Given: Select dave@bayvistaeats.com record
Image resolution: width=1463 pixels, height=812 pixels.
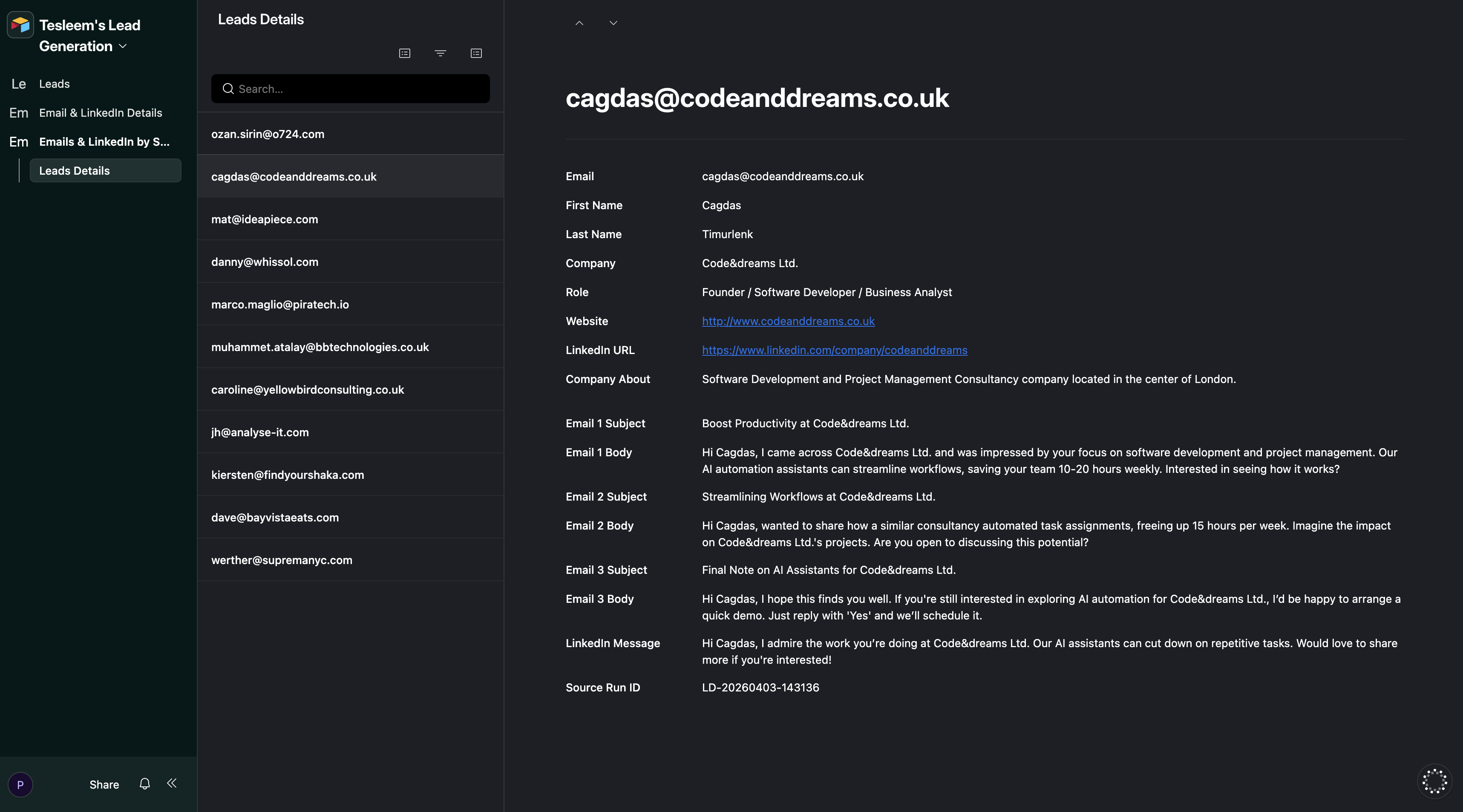Looking at the screenshot, I should pyautogui.click(x=351, y=517).
